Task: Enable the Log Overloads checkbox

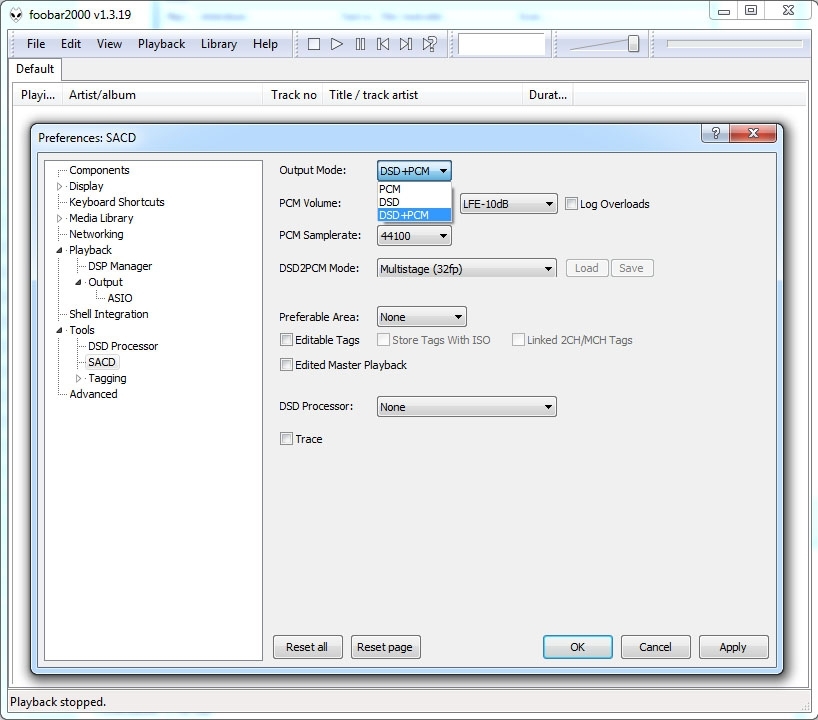Action: [x=571, y=204]
